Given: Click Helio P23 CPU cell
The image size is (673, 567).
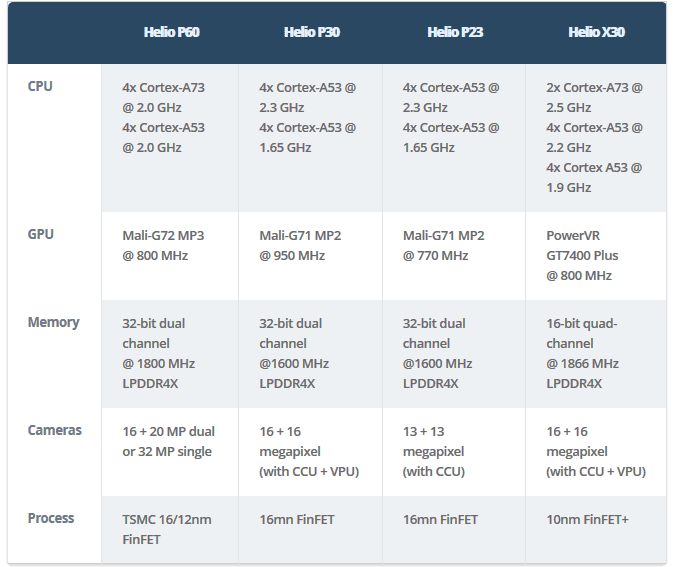Looking at the screenshot, I should pos(454,138).
